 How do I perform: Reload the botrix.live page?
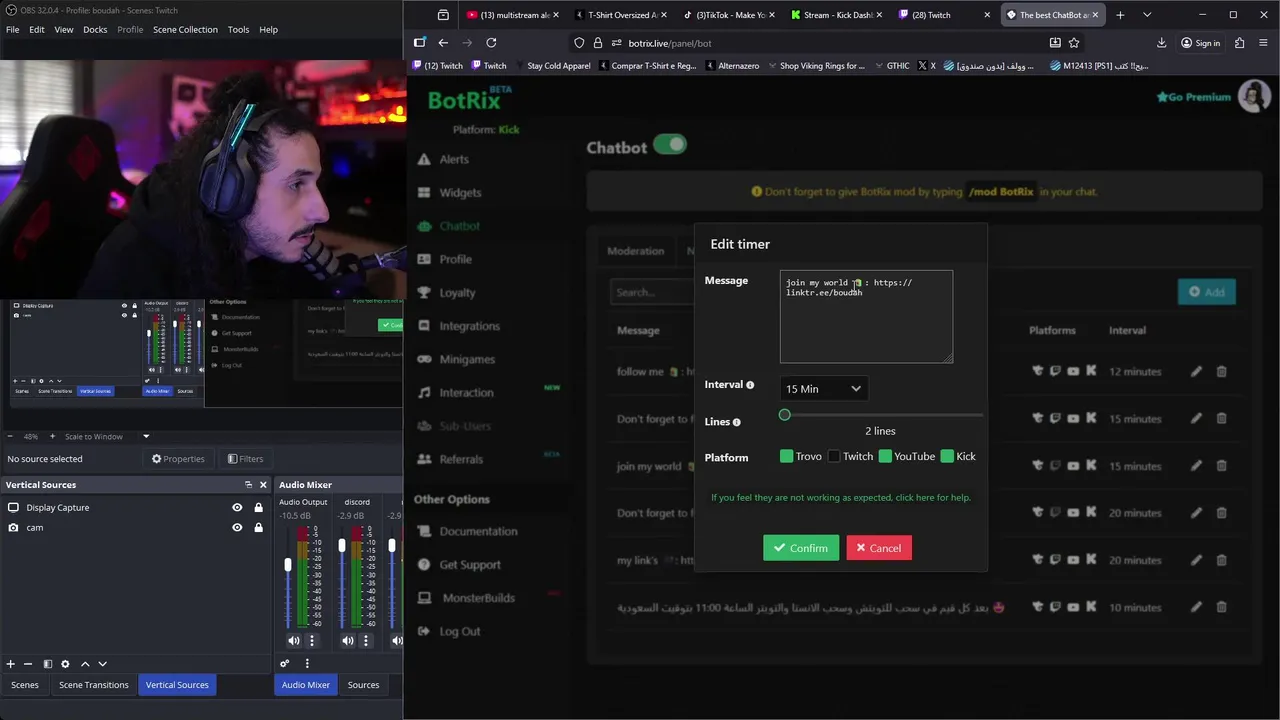click(x=491, y=43)
